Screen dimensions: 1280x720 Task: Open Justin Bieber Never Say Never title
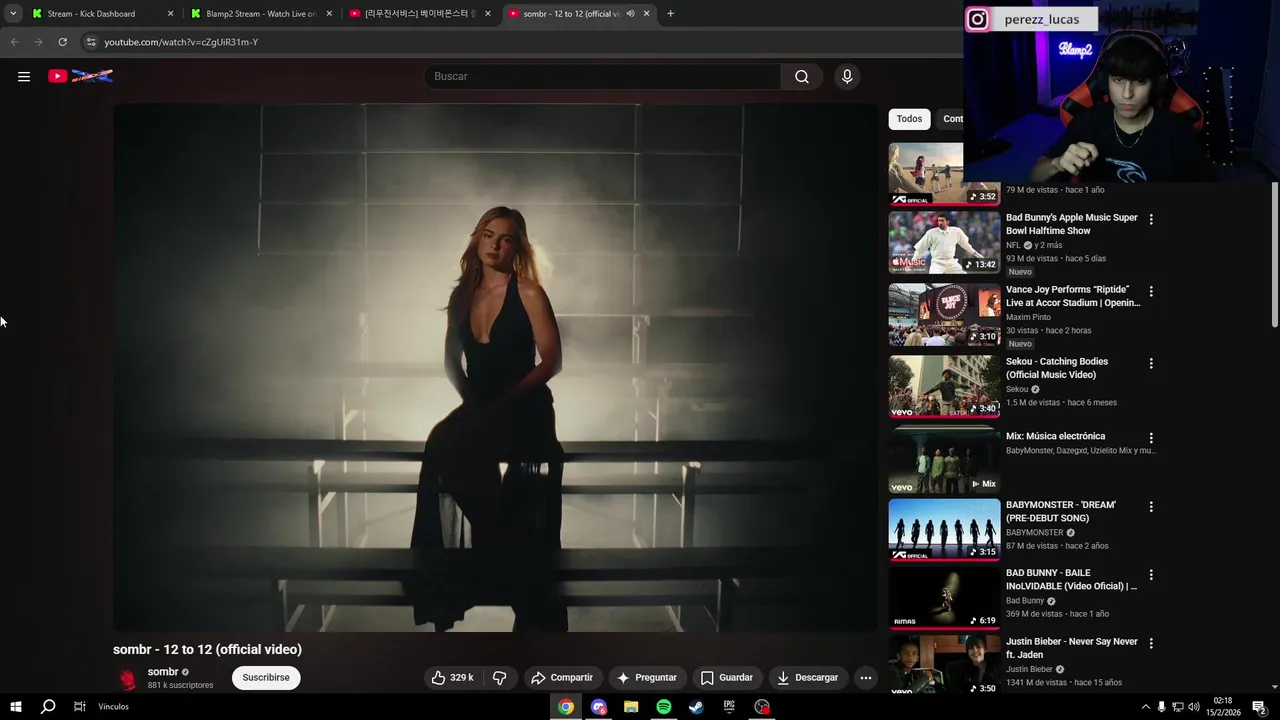(x=1071, y=648)
